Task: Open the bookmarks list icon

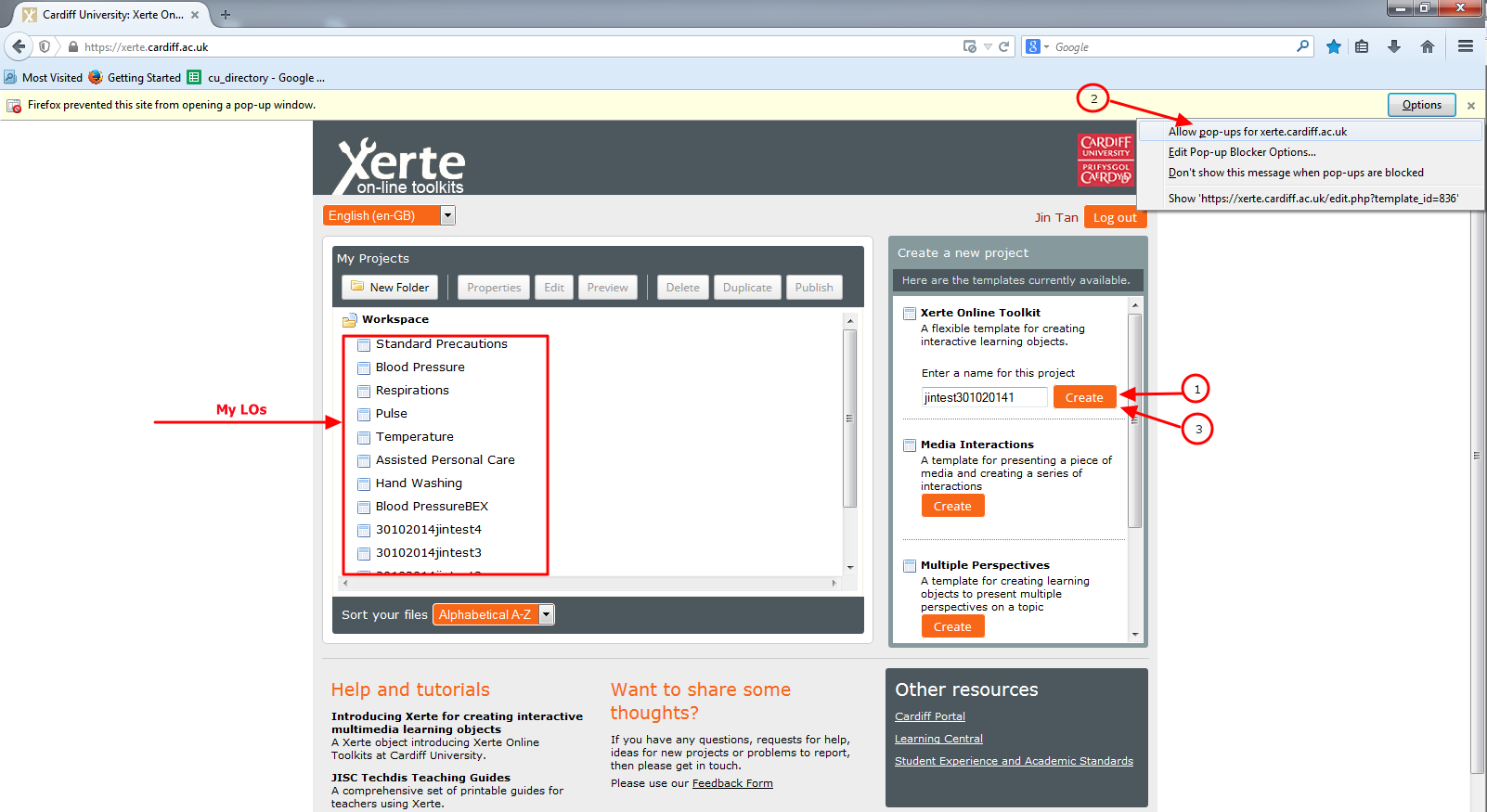Action: pyautogui.click(x=1362, y=46)
